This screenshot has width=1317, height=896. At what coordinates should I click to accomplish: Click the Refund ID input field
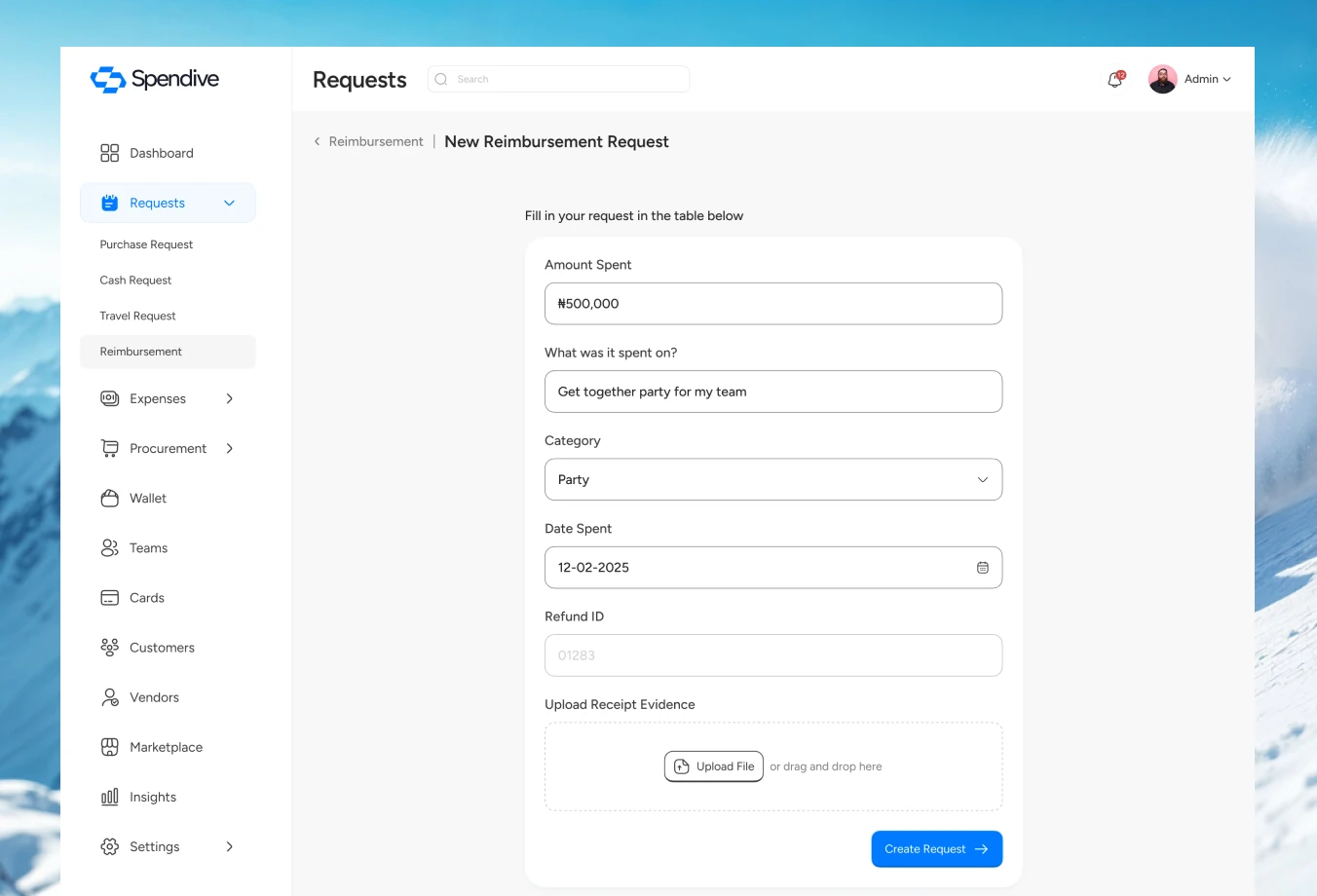point(773,655)
